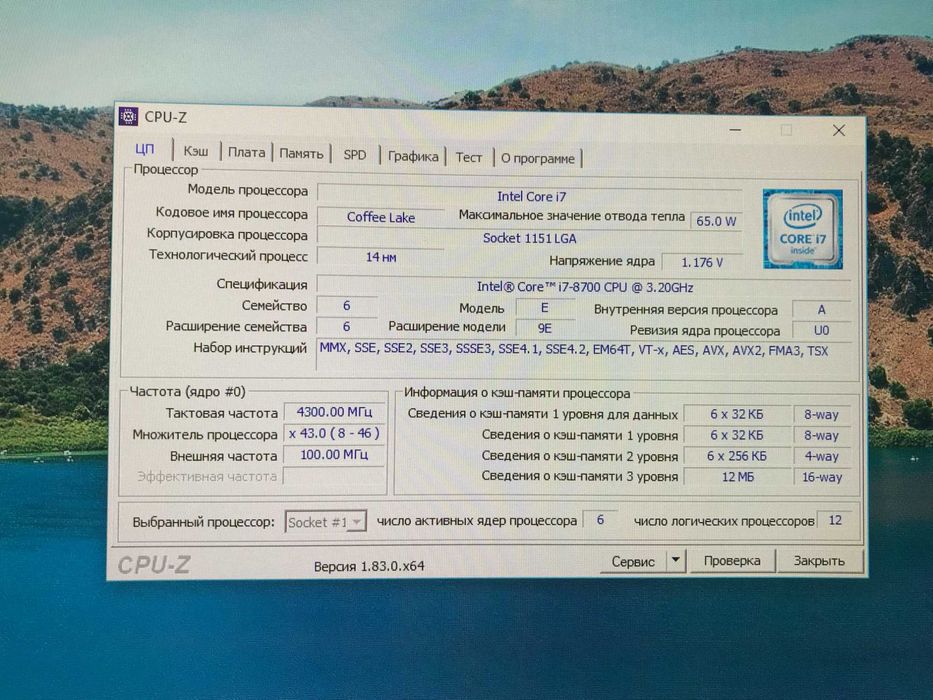Click the Intel Core i7 model field
The height and width of the screenshot is (700, 933).
tap(530, 196)
